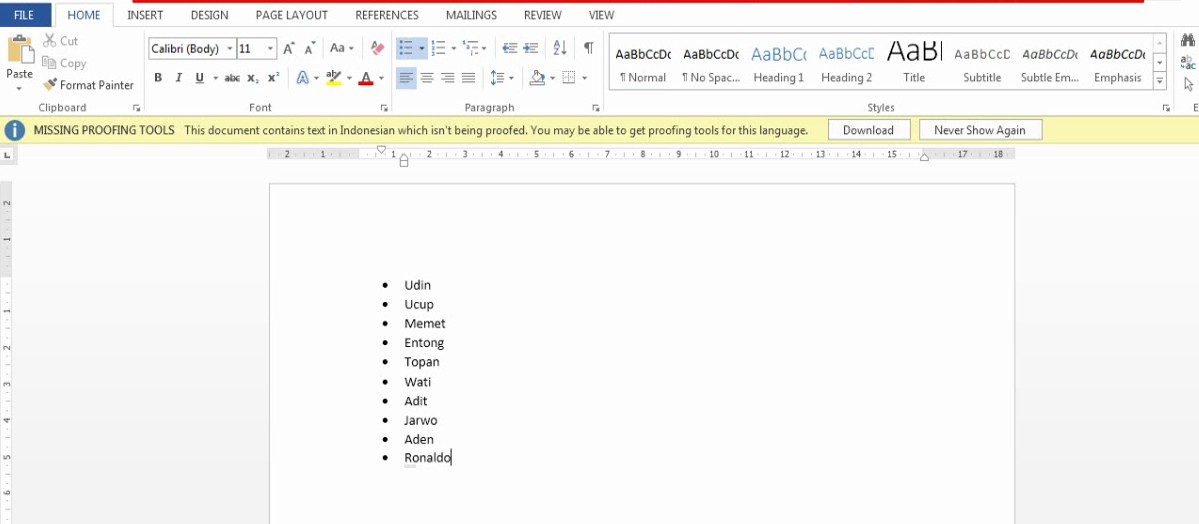Increase the paragraph indent

click(531, 48)
